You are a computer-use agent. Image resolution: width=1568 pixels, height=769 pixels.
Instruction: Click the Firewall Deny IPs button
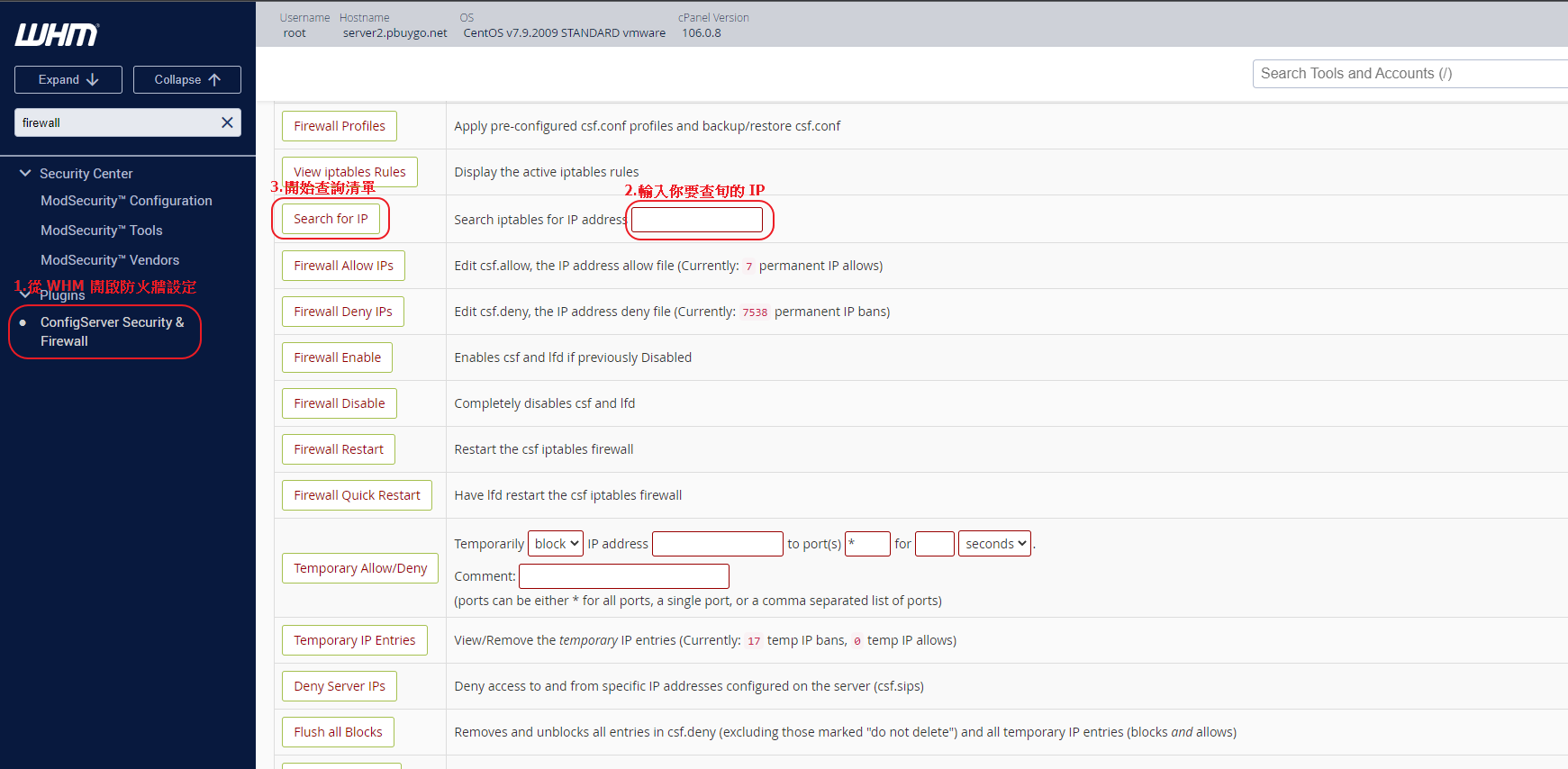click(342, 312)
